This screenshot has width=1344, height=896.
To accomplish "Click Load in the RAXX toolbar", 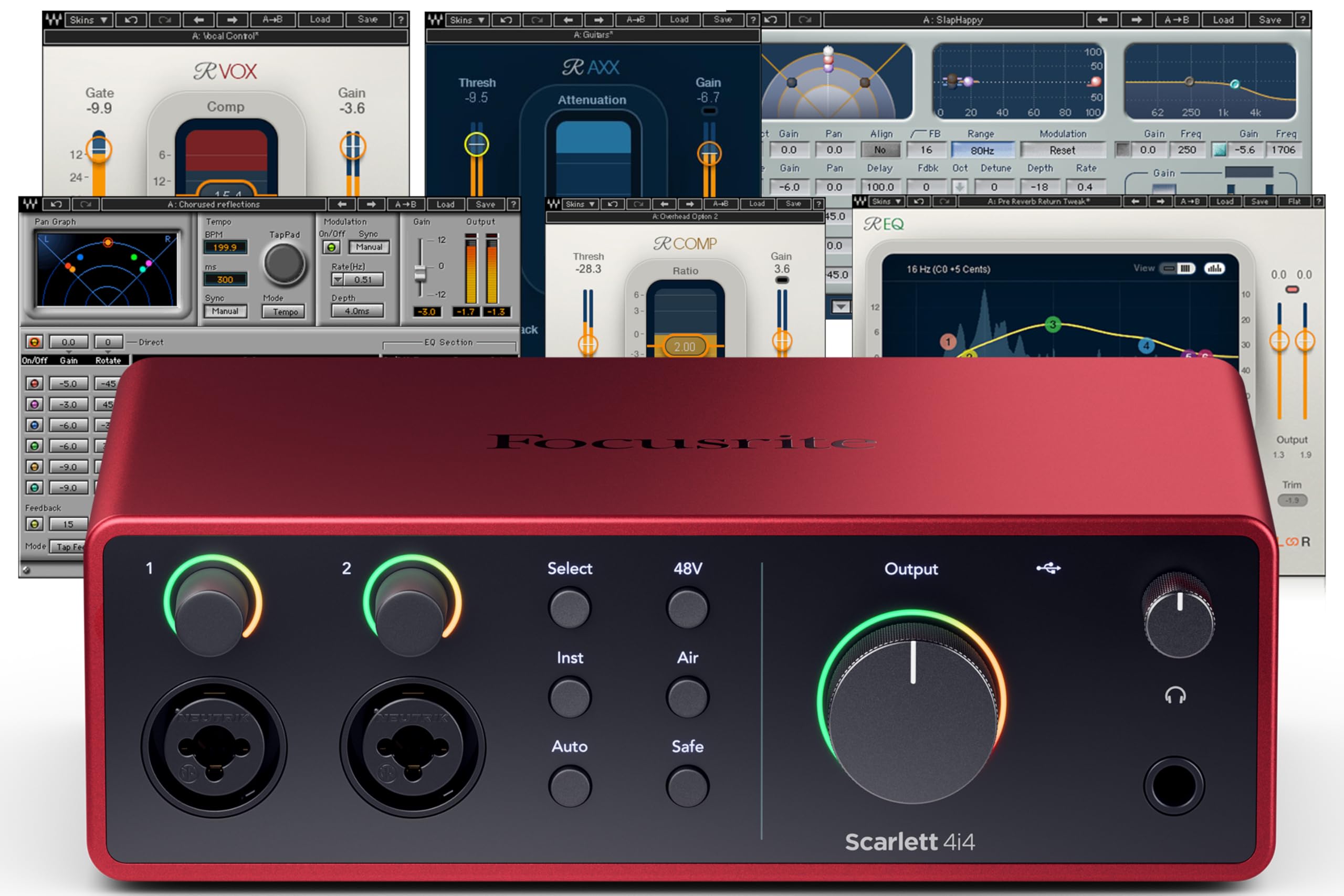I will point(679,19).
